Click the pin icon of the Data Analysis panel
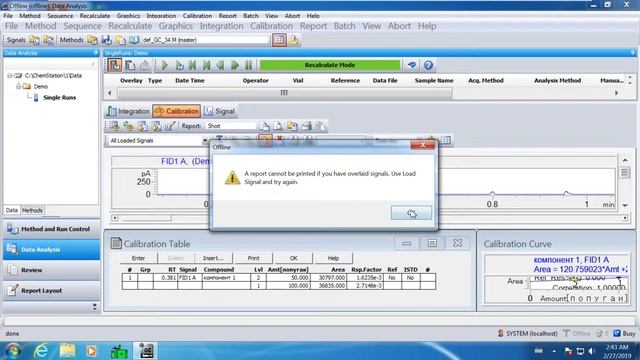 pyautogui.click(x=96, y=53)
